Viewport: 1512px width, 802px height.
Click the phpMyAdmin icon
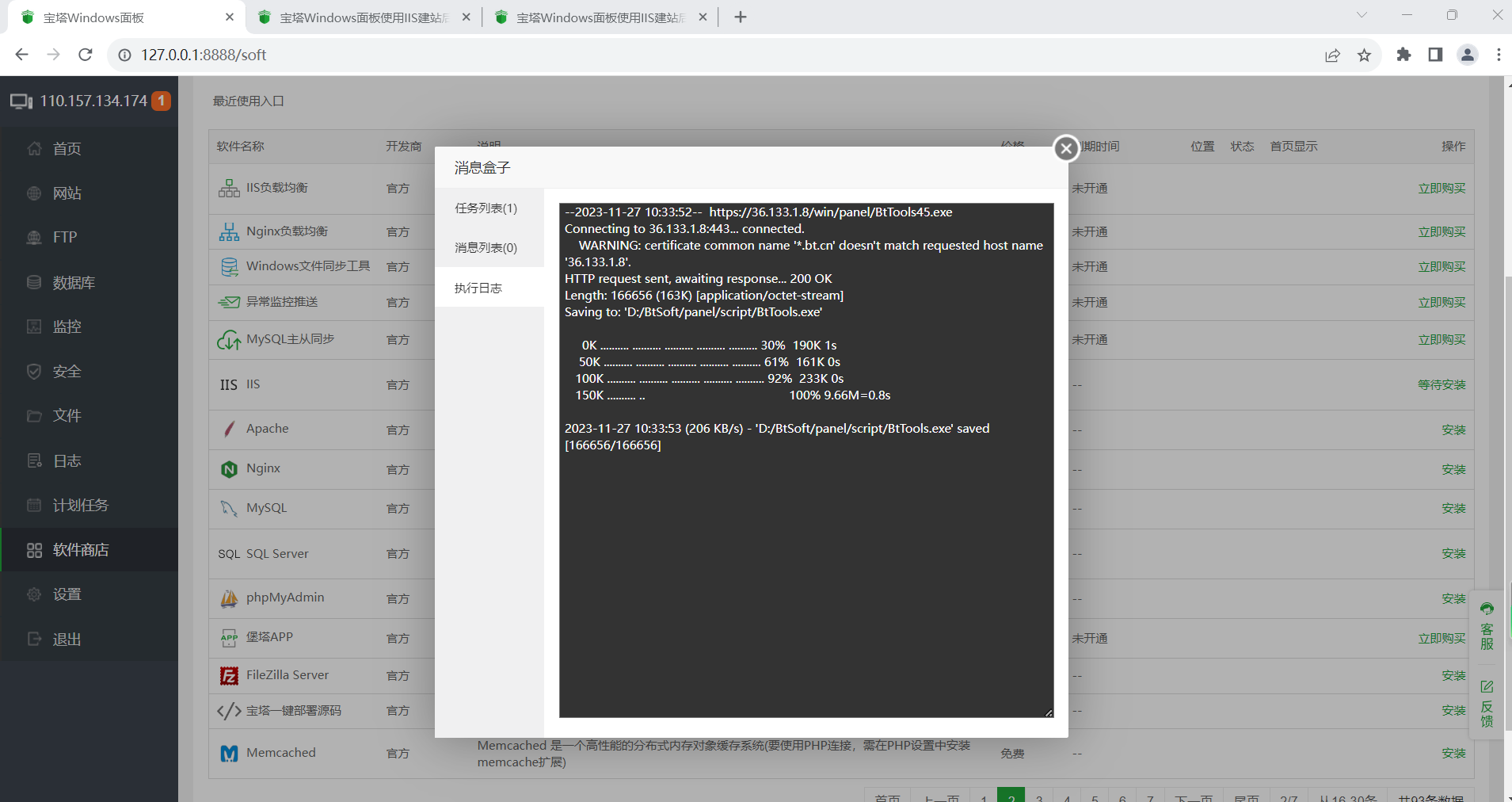(229, 598)
